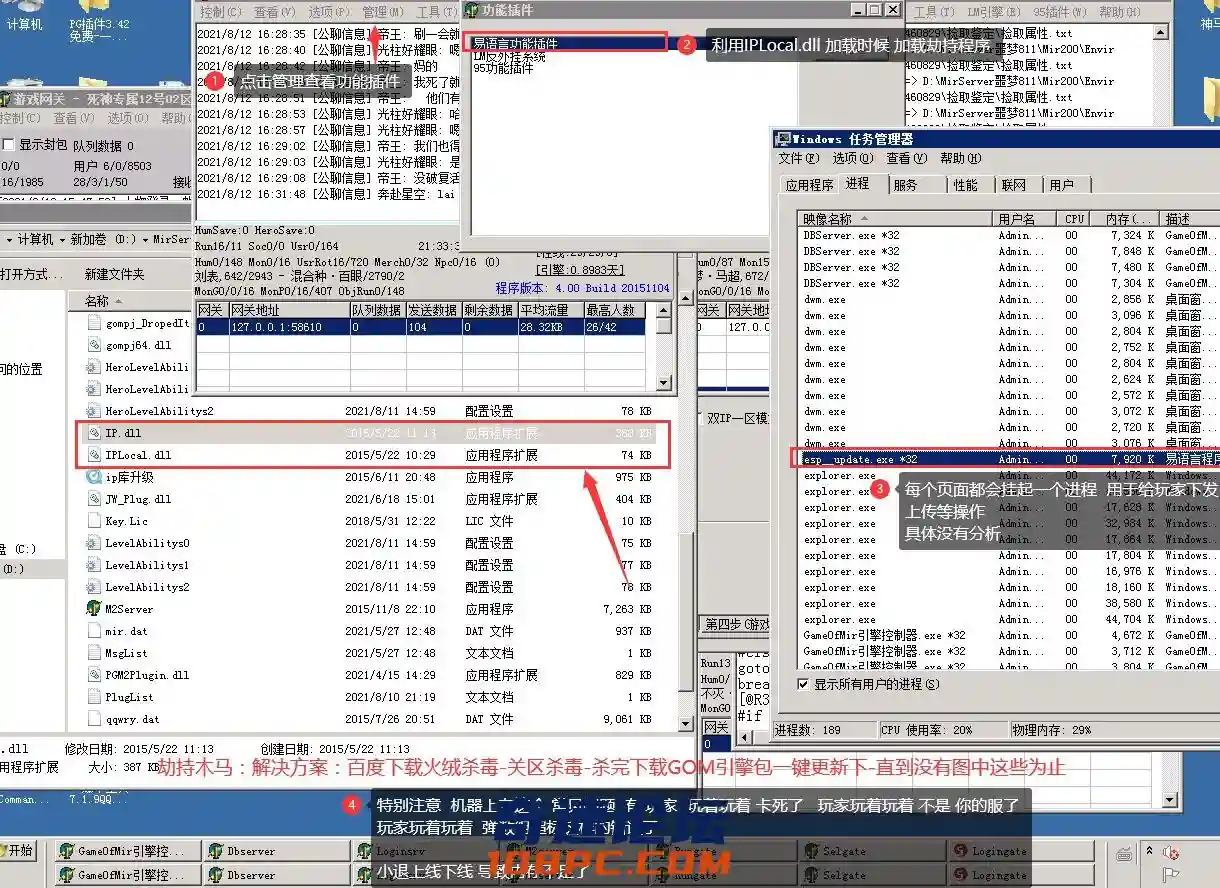Select the mir.dat file icon
1220x888 pixels.
(95, 631)
